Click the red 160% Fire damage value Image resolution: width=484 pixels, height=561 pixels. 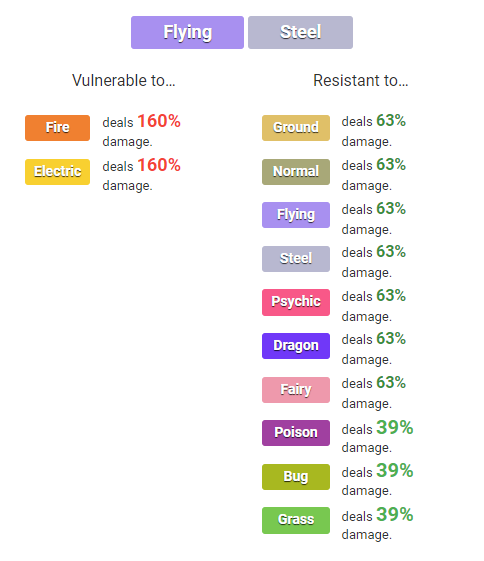[159, 121]
